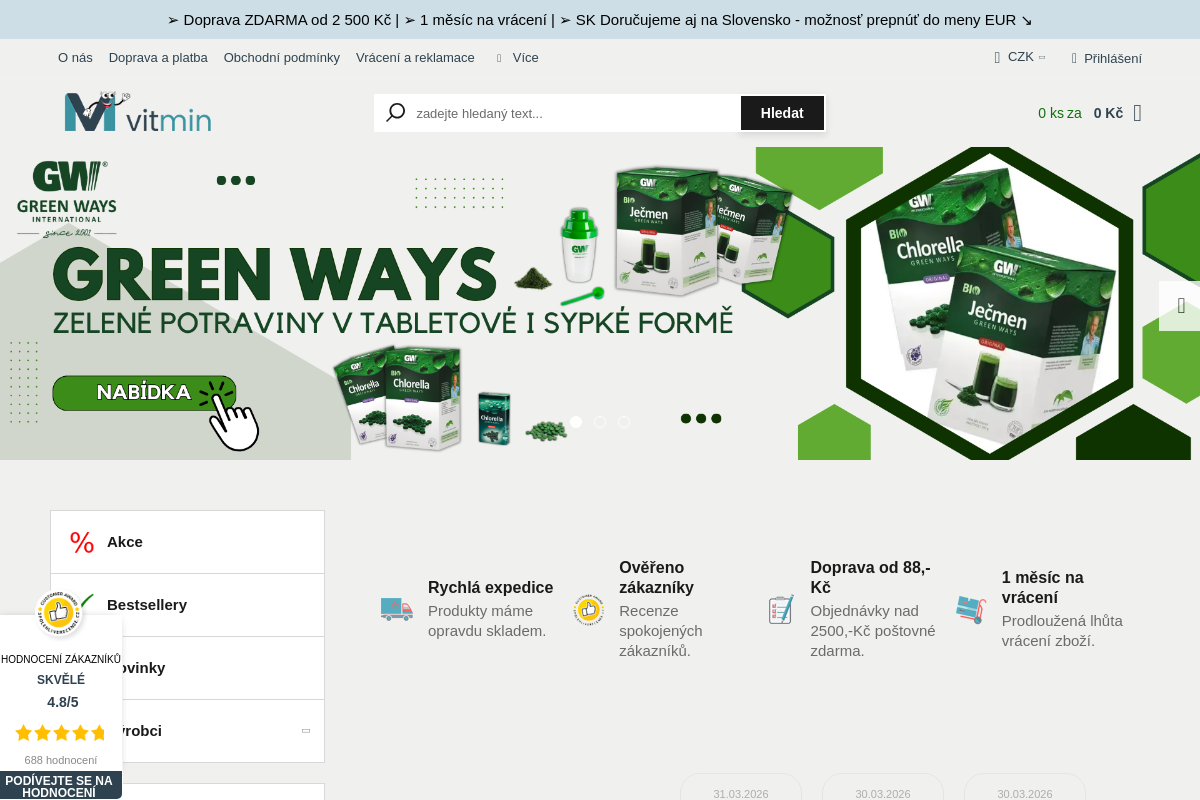Open the CZK currency dropdown

1021,57
